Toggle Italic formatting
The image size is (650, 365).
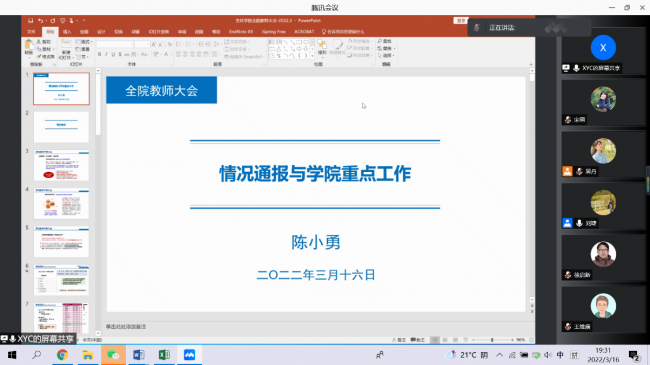coord(106,54)
